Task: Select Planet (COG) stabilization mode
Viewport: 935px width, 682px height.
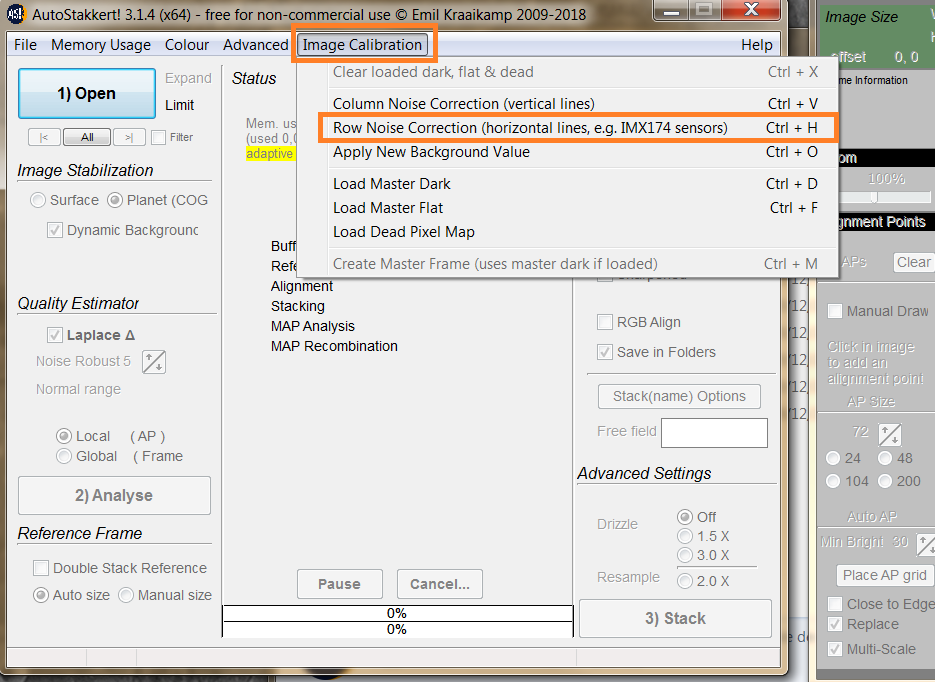Action: point(114,200)
